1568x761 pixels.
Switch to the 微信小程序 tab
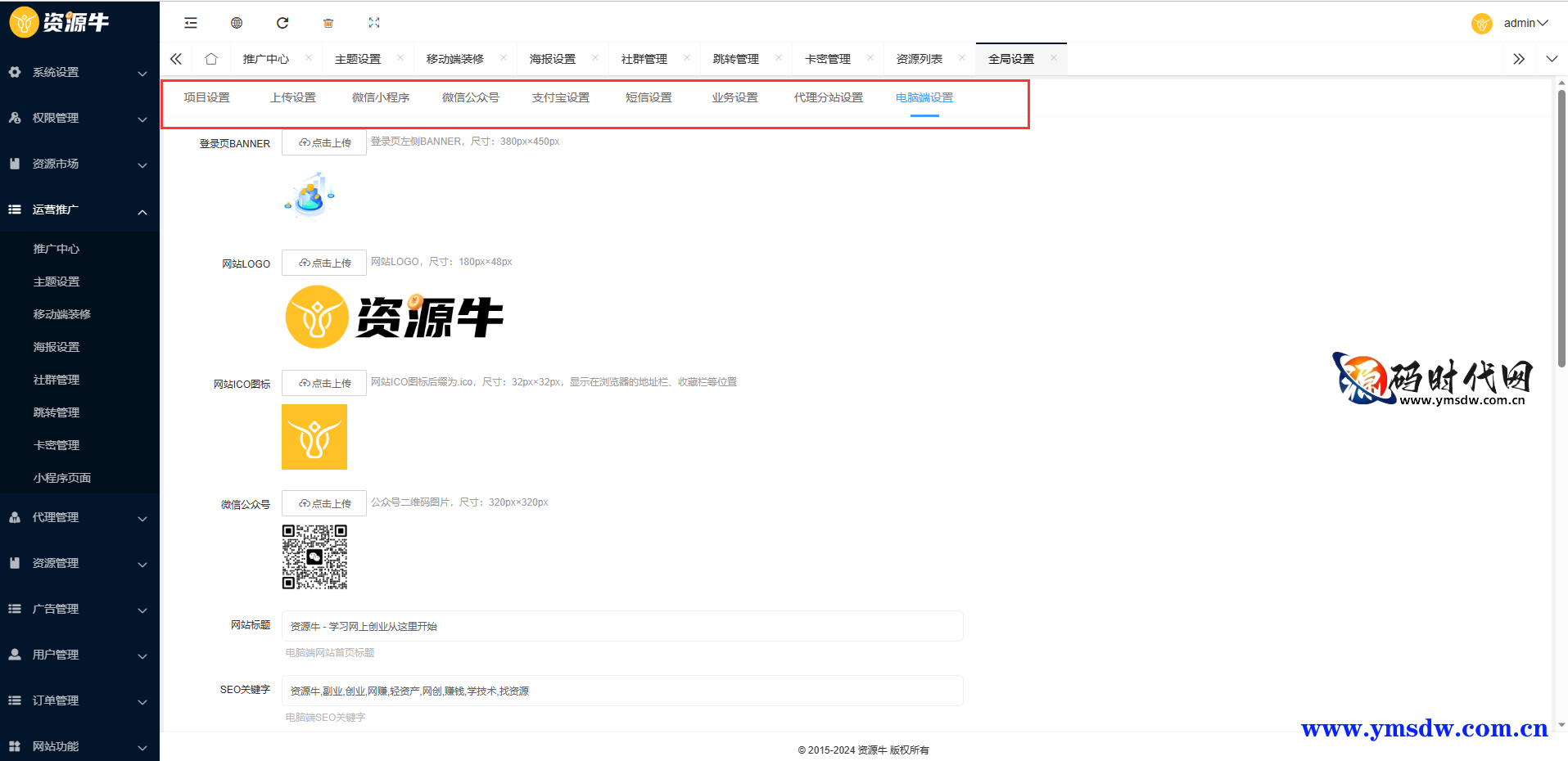[x=381, y=97]
